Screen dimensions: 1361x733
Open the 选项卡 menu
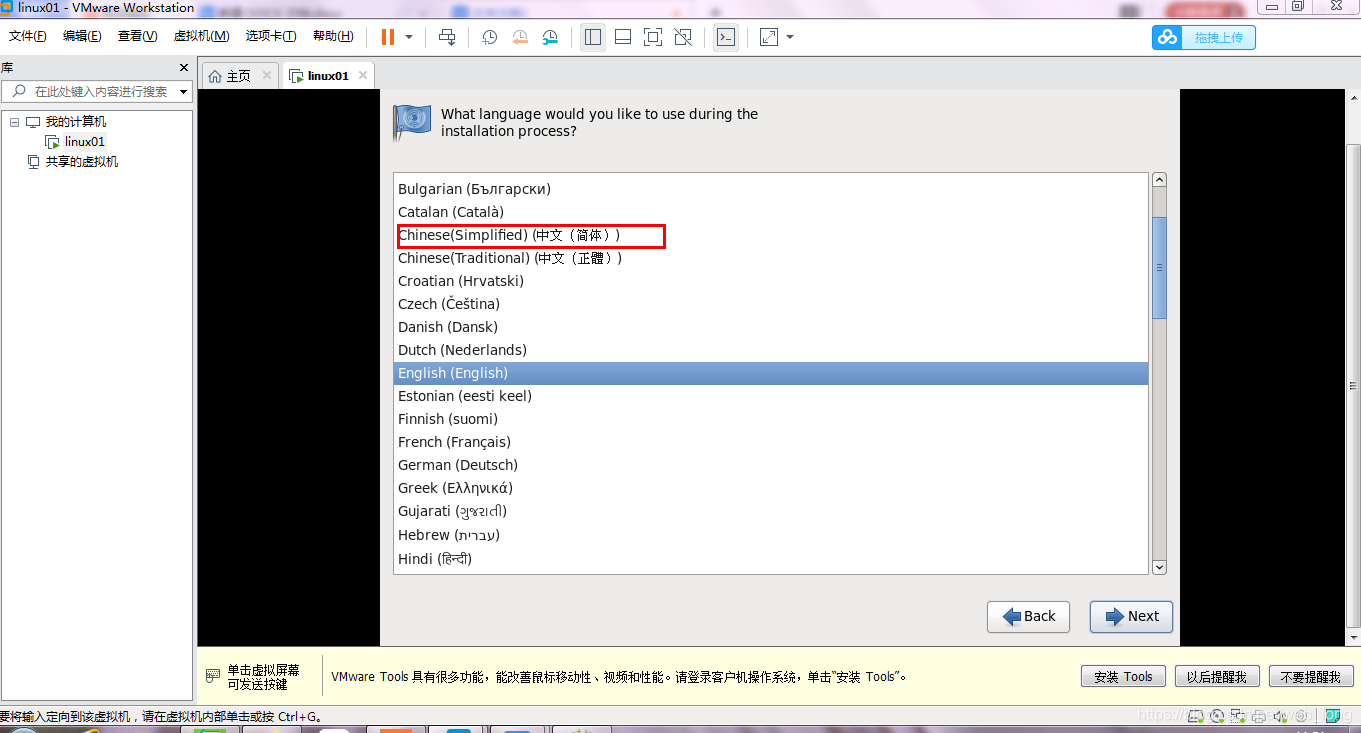pos(271,36)
